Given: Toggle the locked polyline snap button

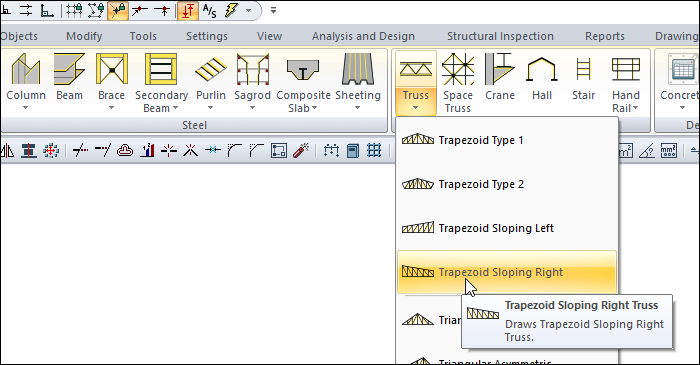Looking at the screenshot, I should point(96,10).
